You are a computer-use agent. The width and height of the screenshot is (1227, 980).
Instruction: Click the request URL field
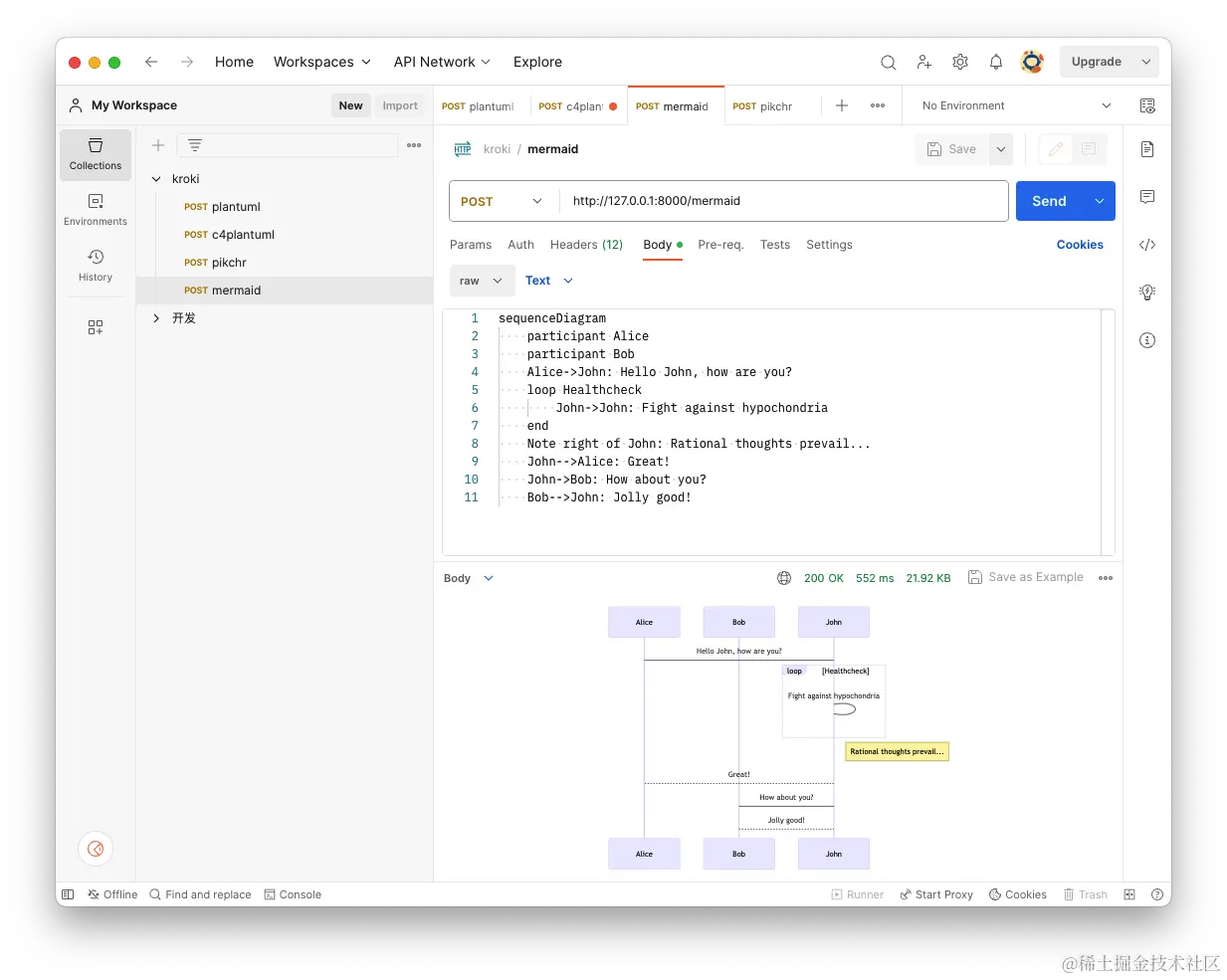click(783, 201)
